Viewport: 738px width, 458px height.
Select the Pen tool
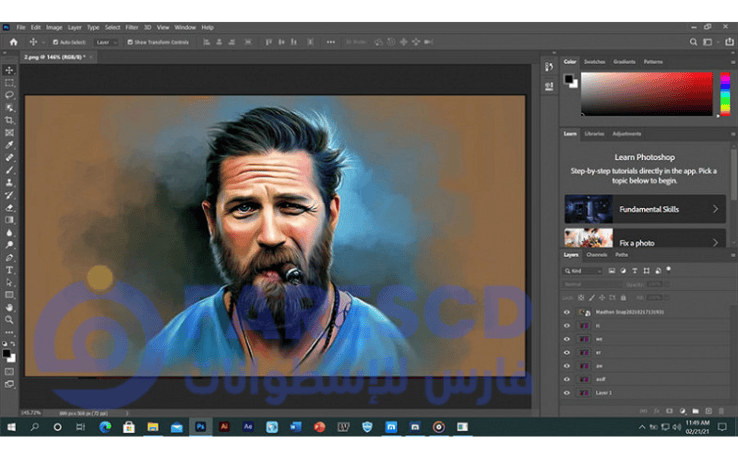(x=9, y=257)
